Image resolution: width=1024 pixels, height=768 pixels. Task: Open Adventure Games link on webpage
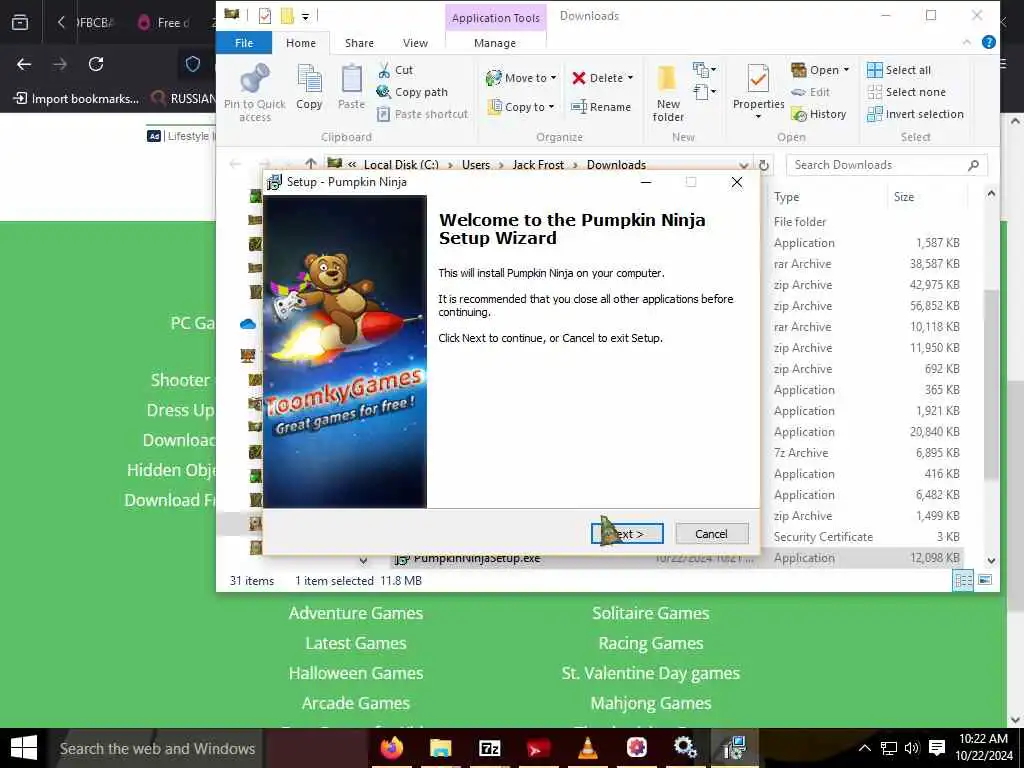tap(356, 613)
